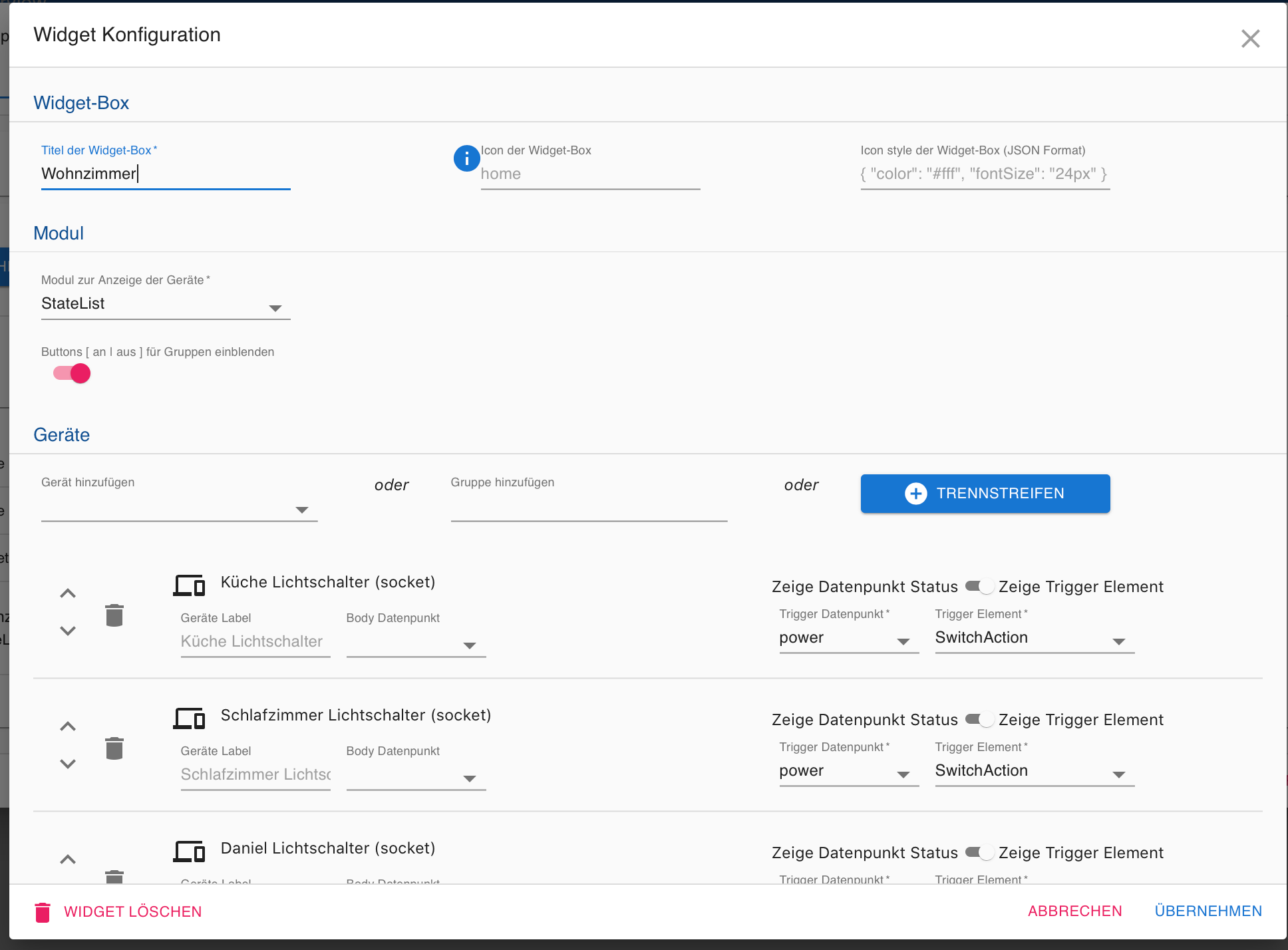Click the Gruppe hinzufügen input field

tap(589, 508)
